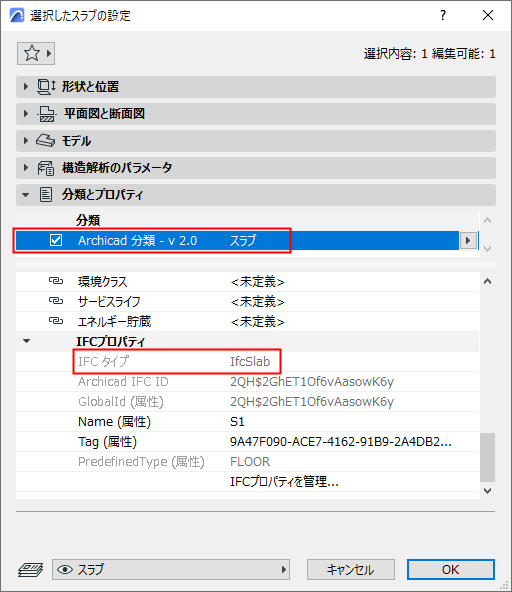Image resolution: width=512 pixels, height=592 pixels.
Task: Select the 環境クラス value <未定義>
Action: coord(258,282)
